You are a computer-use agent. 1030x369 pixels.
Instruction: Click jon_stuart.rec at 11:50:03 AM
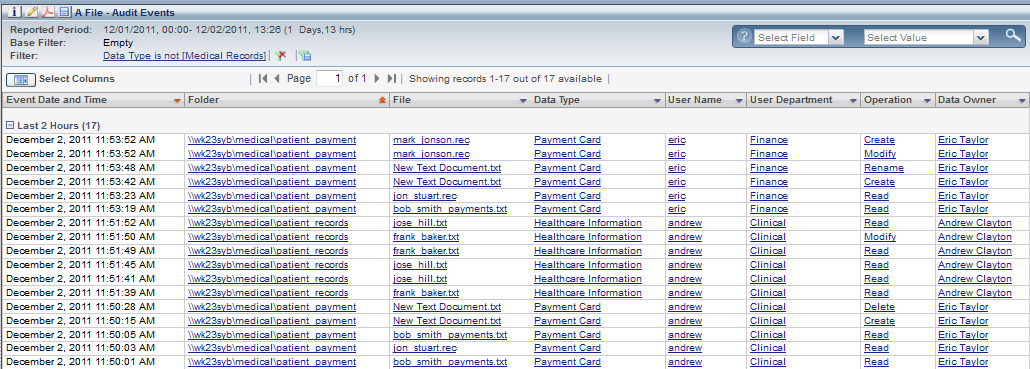(424, 348)
